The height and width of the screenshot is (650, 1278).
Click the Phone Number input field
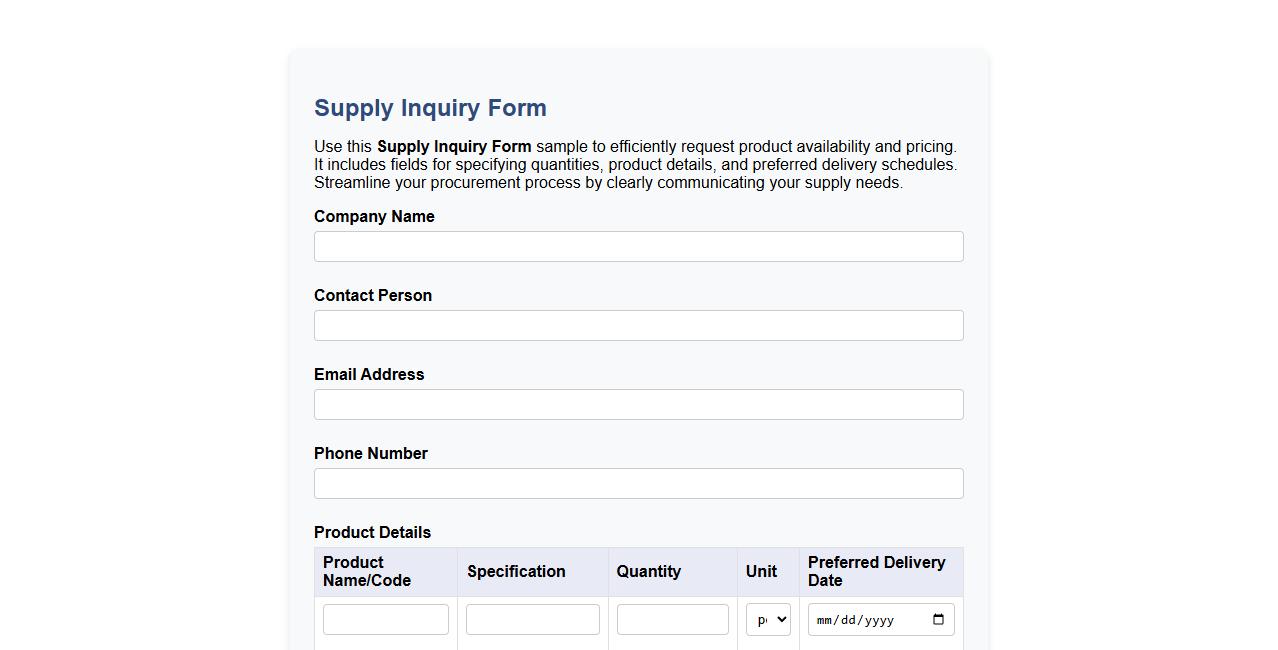(x=638, y=483)
